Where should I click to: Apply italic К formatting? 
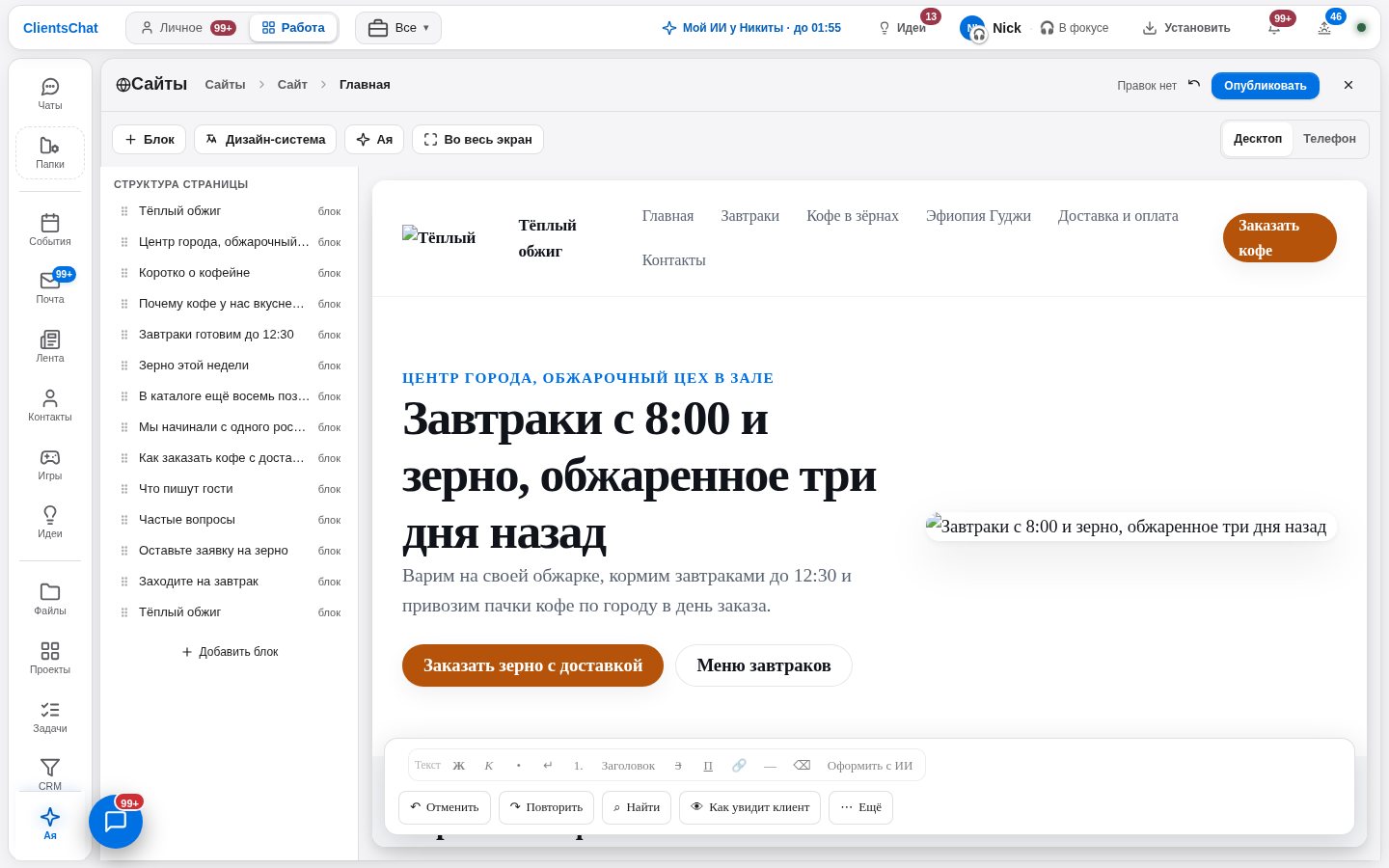click(x=489, y=766)
